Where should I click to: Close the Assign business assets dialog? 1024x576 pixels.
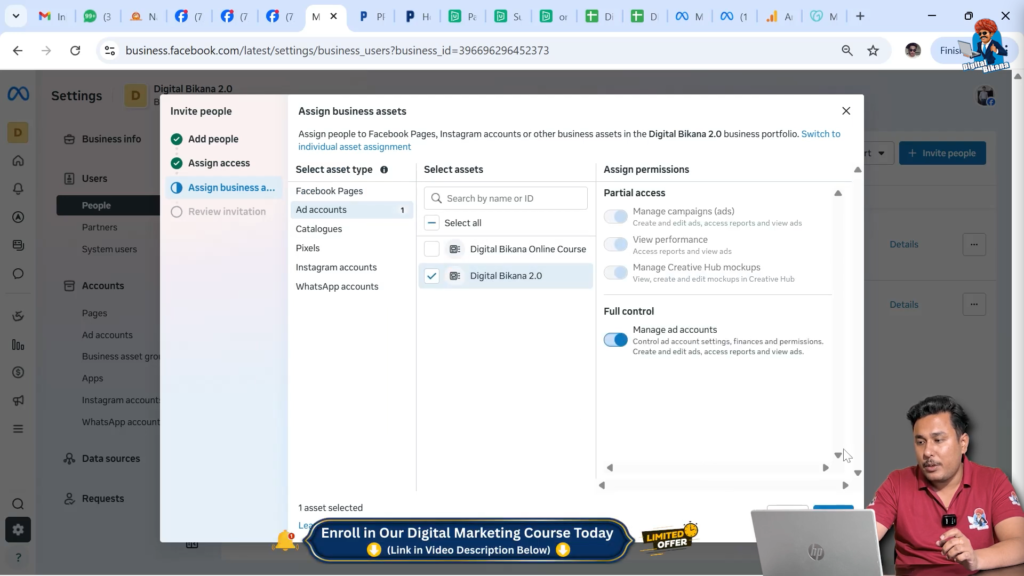tap(846, 111)
